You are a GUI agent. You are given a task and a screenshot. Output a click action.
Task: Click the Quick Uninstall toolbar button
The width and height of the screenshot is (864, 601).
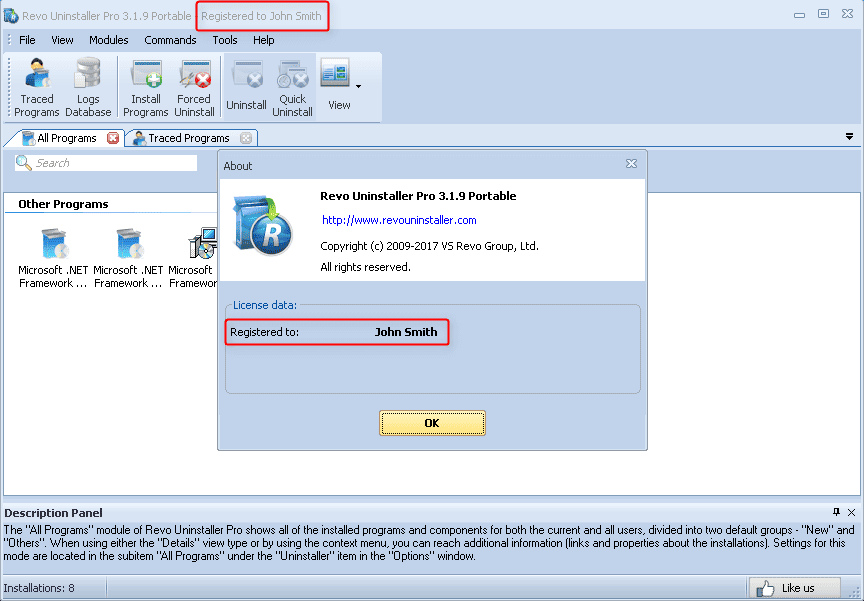point(292,87)
